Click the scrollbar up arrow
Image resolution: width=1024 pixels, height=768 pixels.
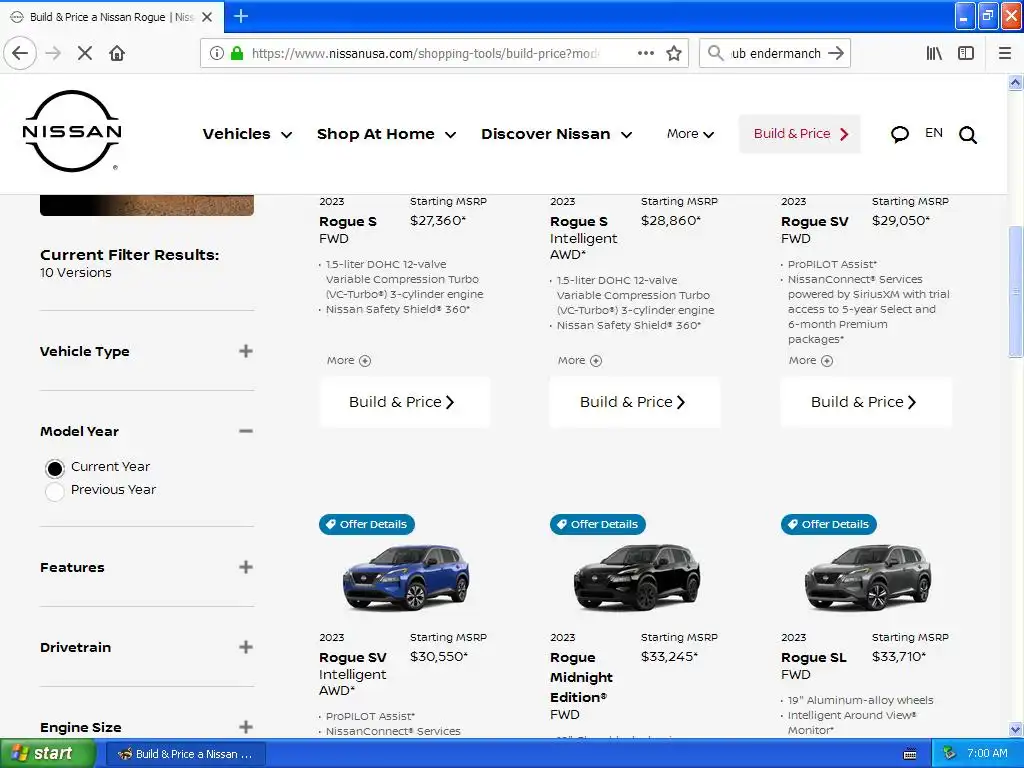coord(1015,82)
